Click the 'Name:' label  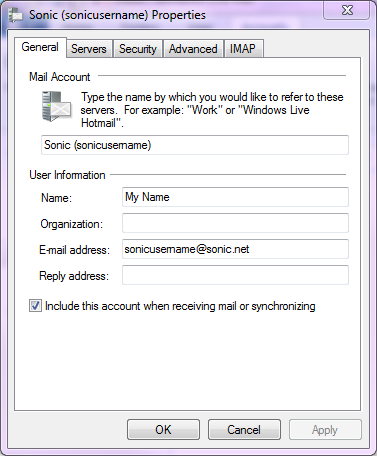[x=56, y=198]
